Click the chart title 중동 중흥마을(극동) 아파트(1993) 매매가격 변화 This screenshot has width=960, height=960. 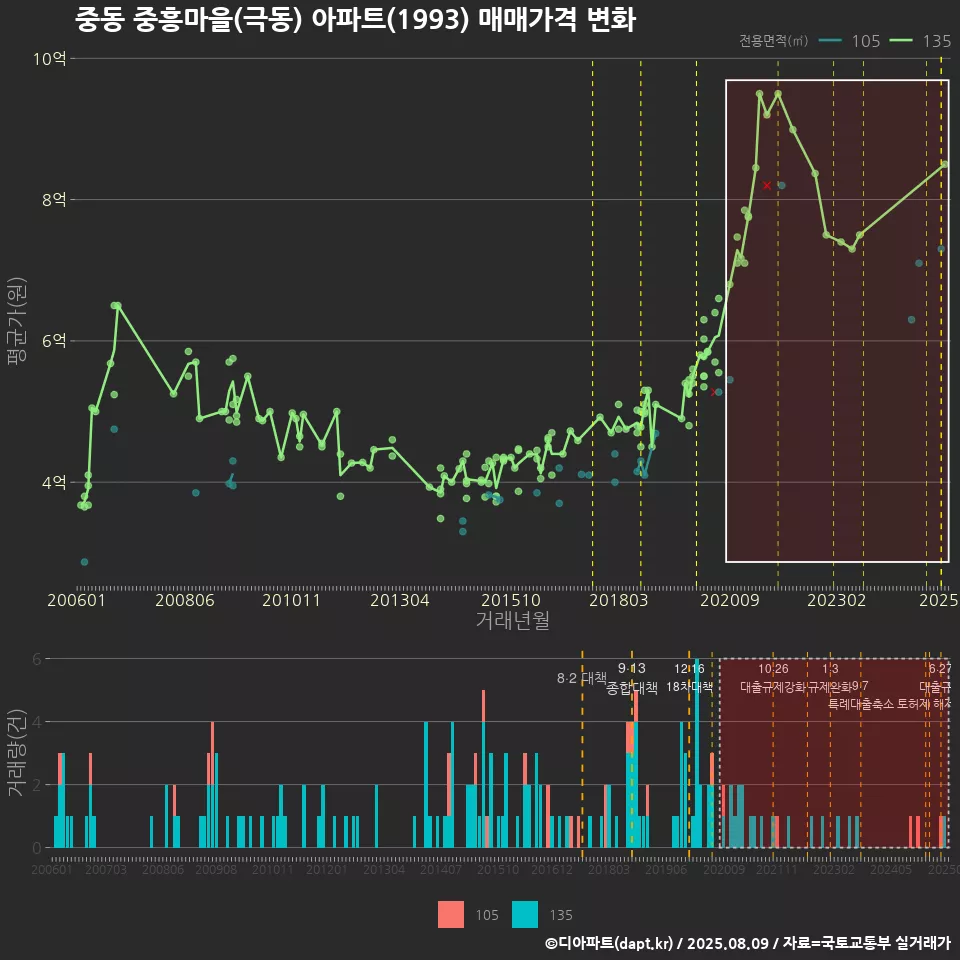(355, 19)
